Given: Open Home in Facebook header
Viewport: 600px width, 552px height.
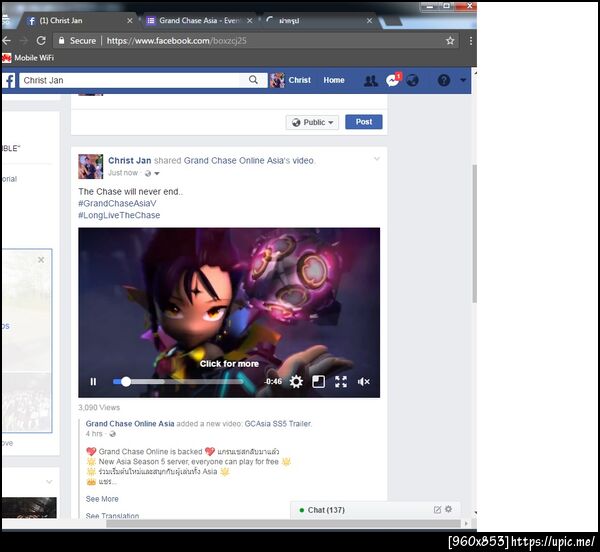Looking at the screenshot, I should [334, 80].
